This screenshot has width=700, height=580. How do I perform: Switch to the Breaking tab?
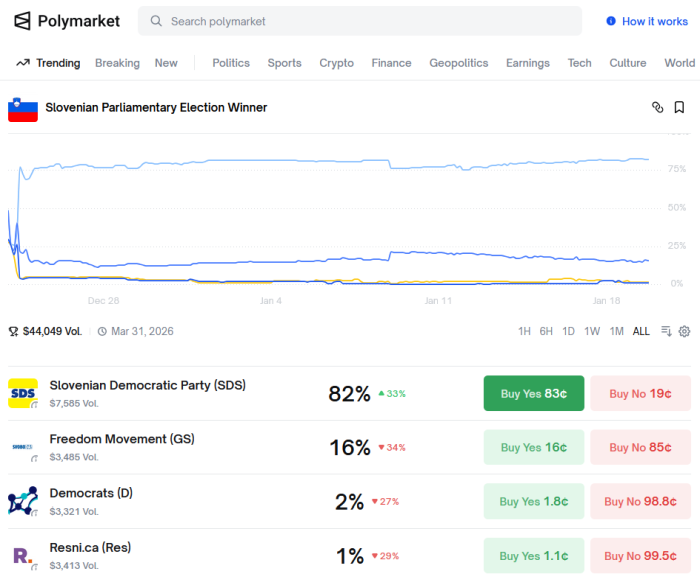[x=117, y=63]
